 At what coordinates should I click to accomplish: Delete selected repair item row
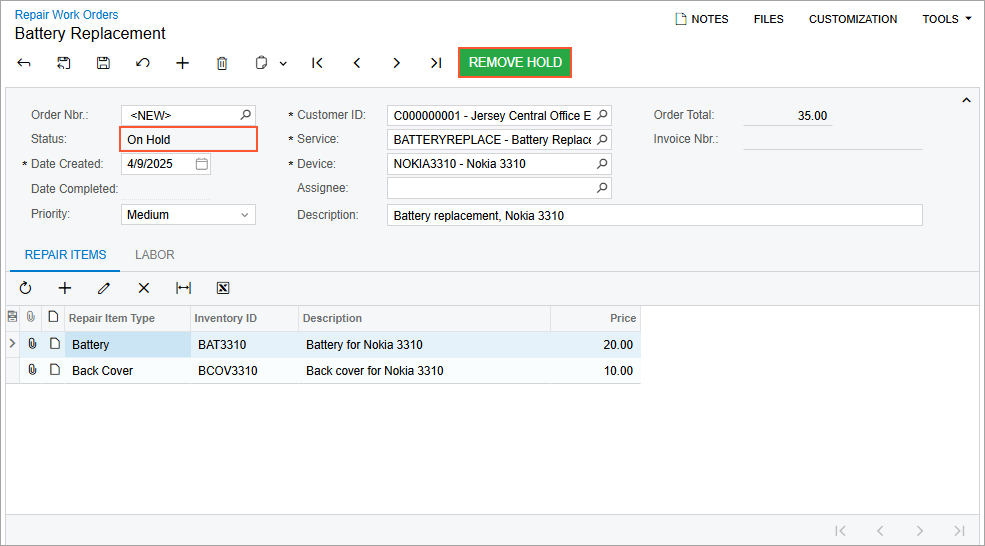144,288
